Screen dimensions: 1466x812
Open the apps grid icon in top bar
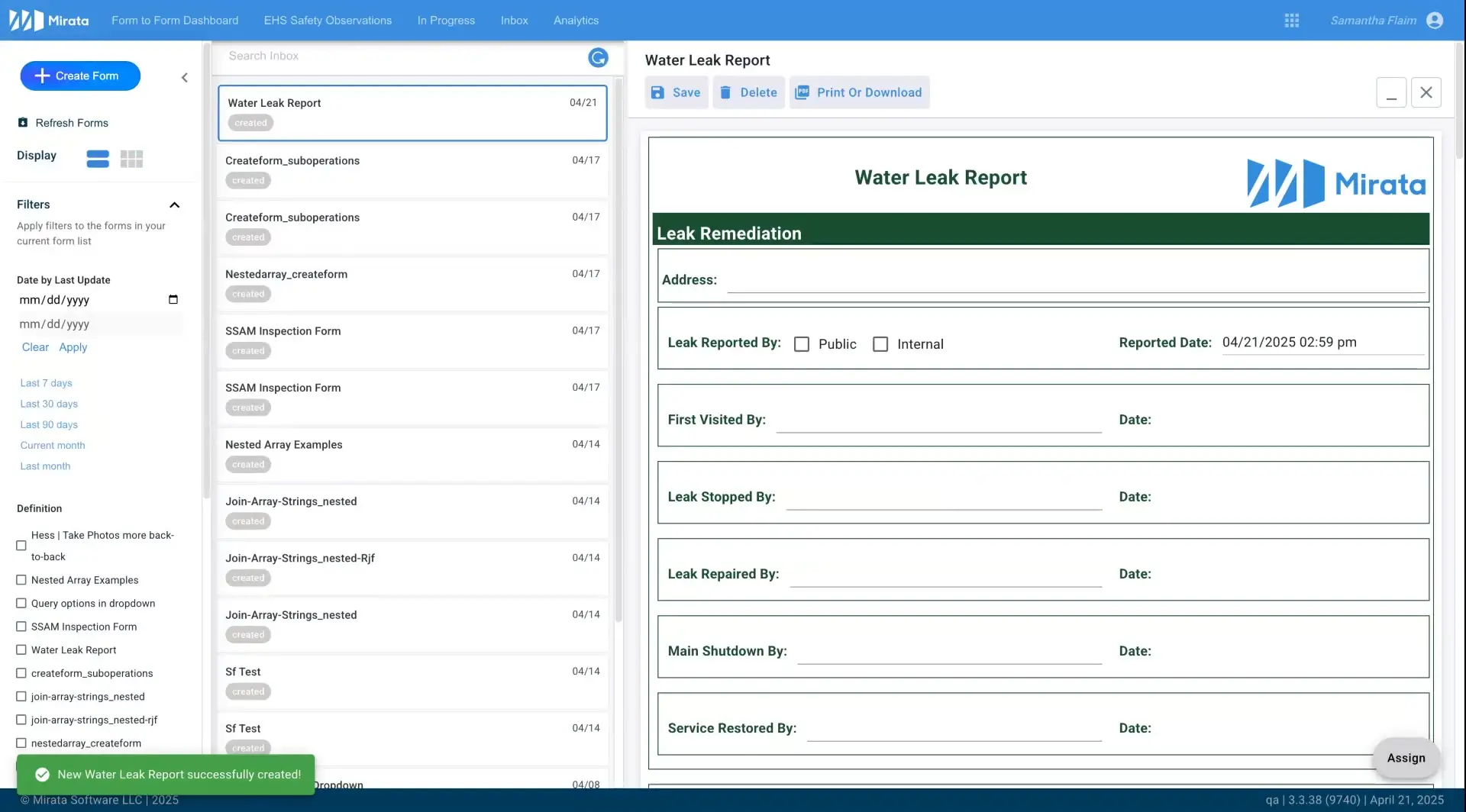1293,20
